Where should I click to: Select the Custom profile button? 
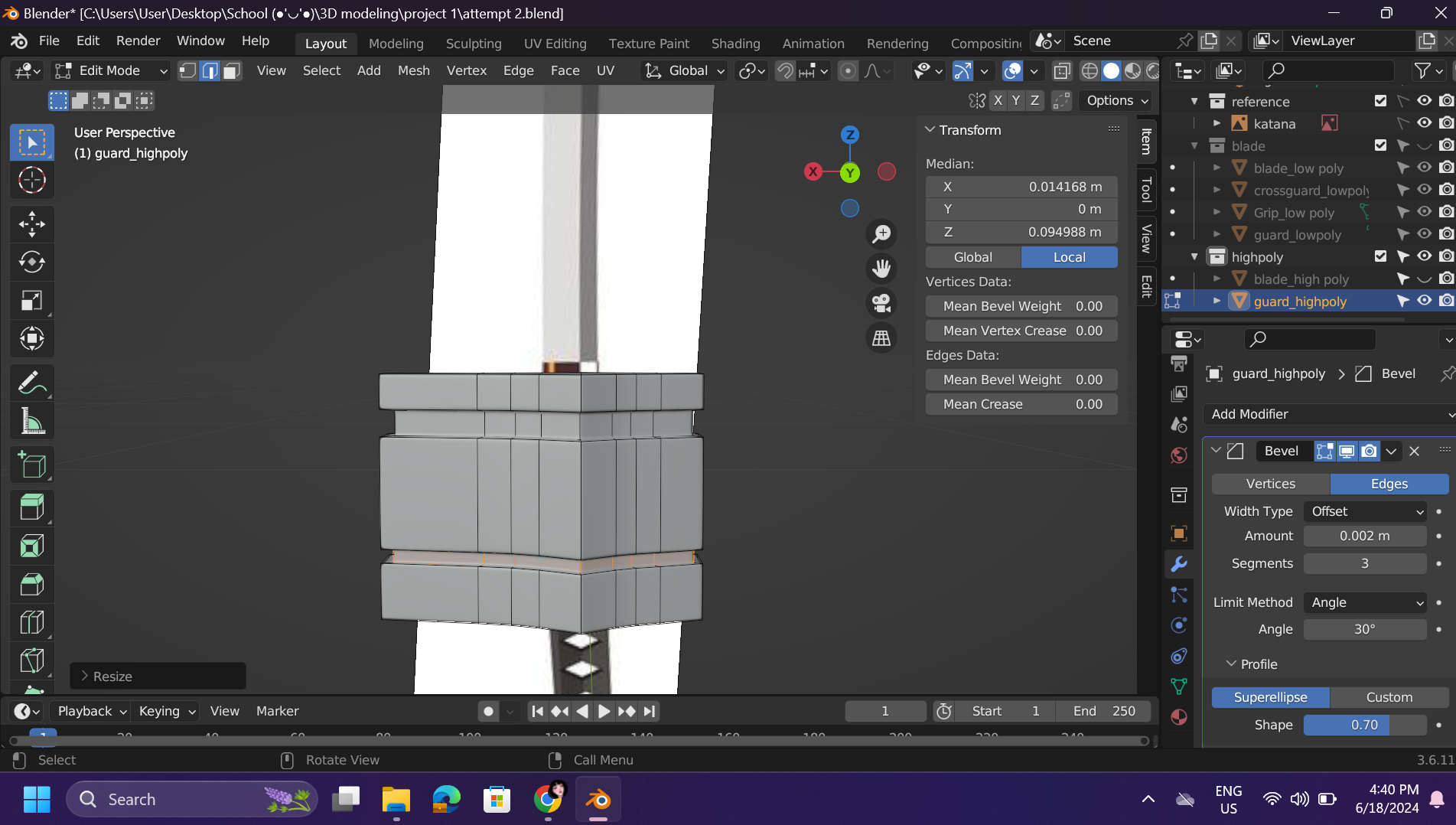point(1389,697)
